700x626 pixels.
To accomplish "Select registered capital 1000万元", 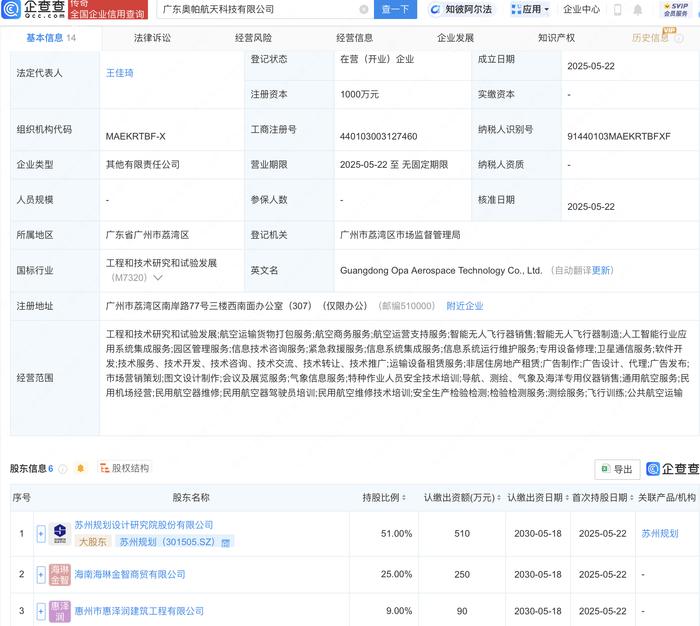I will pos(359,94).
